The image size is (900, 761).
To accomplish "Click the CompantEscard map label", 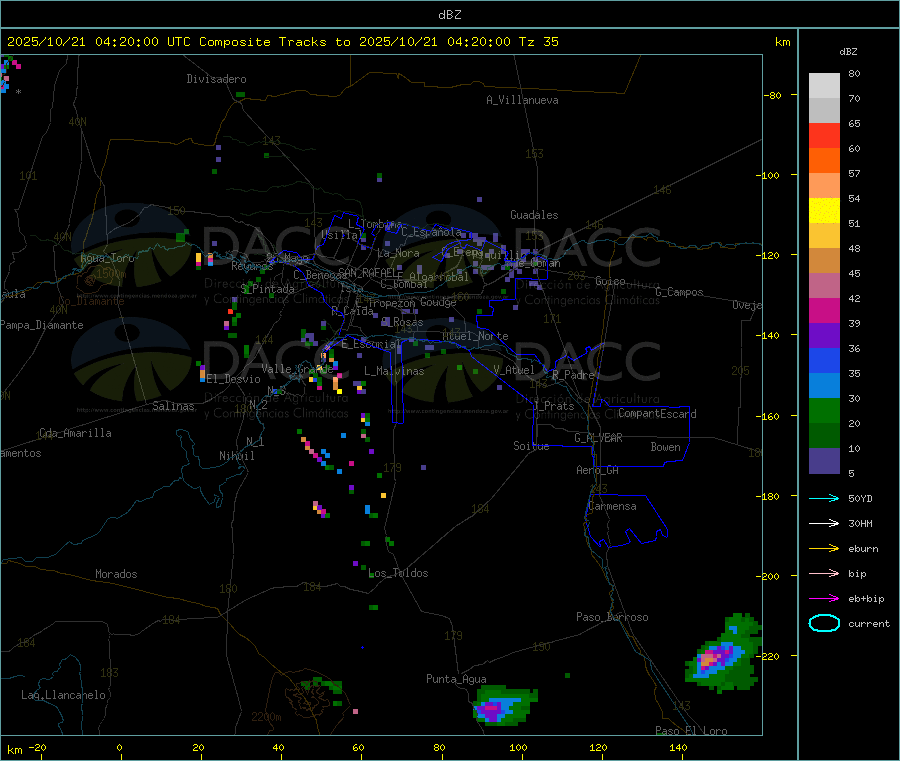I will (657, 414).
